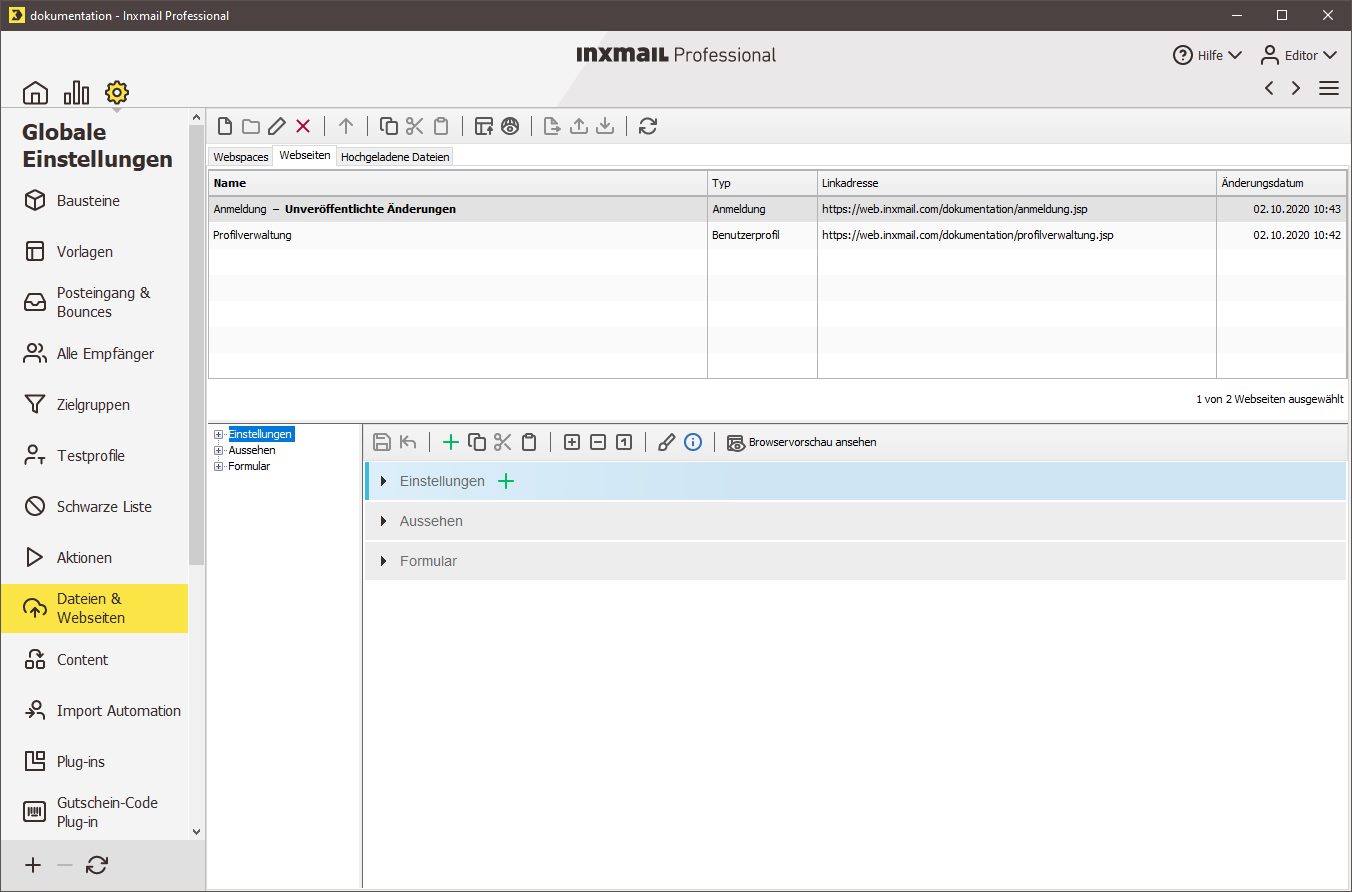This screenshot has height=892, width=1352.
Task: Select the Webseiten tab
Action: point(305,155)
